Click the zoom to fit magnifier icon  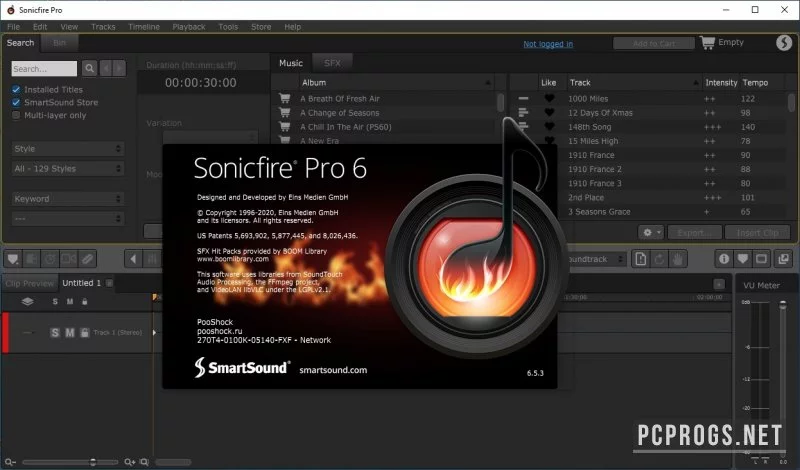tap(144, 462)
